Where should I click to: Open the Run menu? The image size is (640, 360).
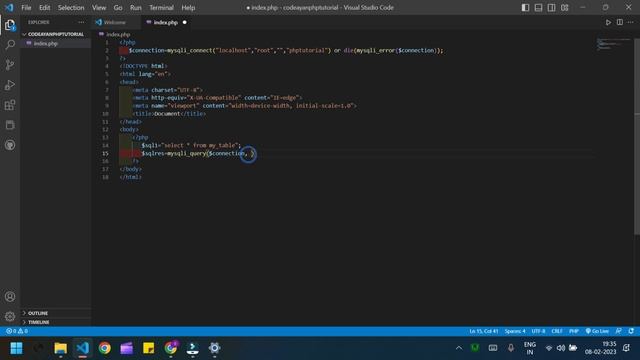coord(136,8)
